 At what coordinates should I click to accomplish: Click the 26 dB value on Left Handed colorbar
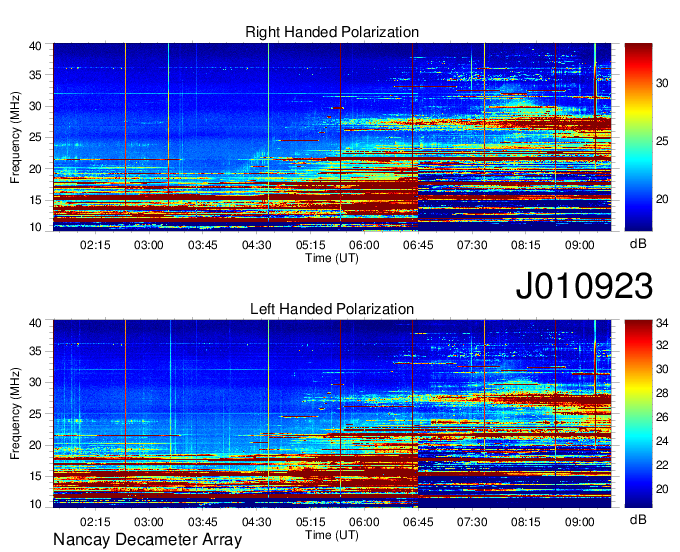(662, 417)
